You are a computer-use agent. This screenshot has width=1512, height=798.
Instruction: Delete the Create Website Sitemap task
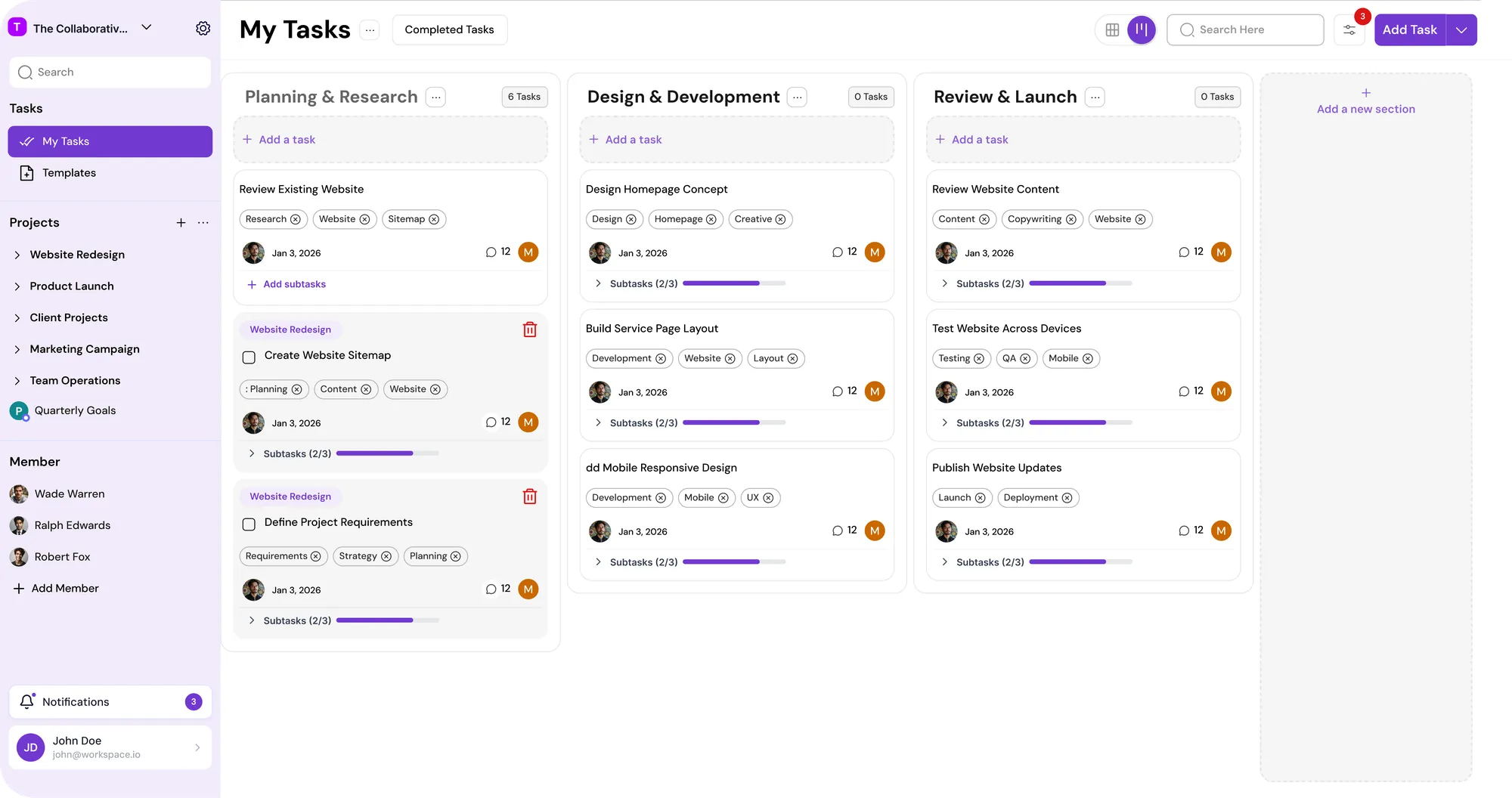pos(530,329)
